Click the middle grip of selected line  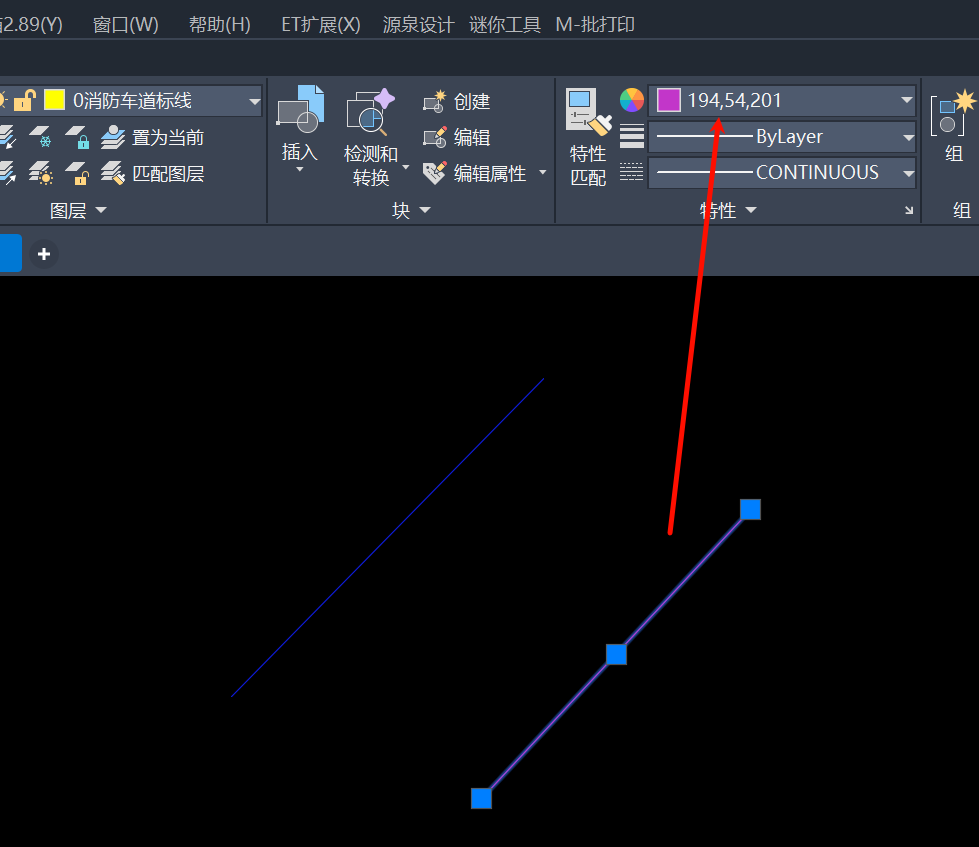tap(617, 654)
